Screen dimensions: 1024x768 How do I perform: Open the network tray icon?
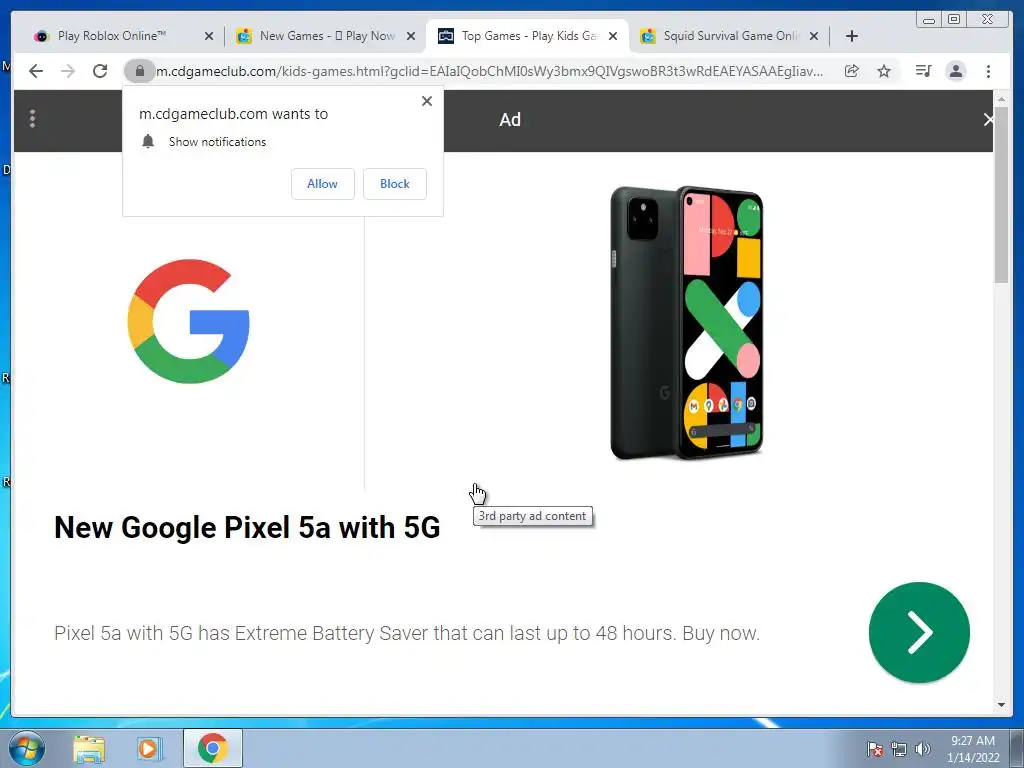click(899, 749)
